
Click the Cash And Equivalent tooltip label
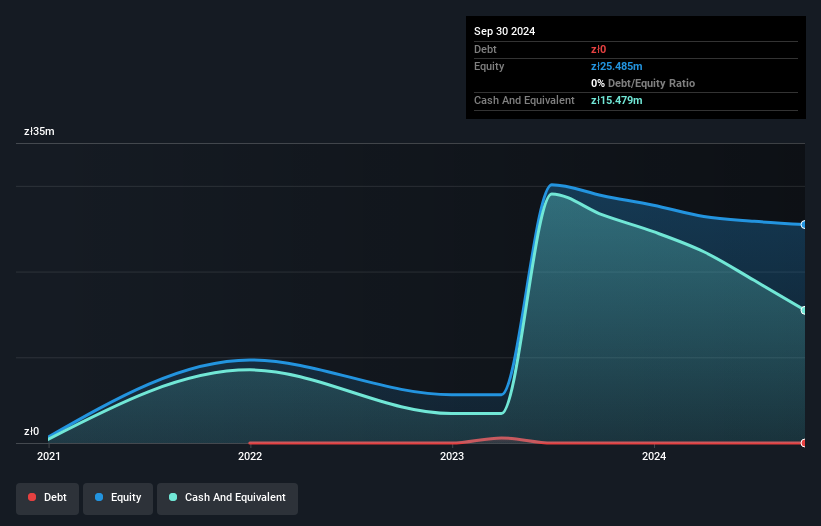coord(524,100)
